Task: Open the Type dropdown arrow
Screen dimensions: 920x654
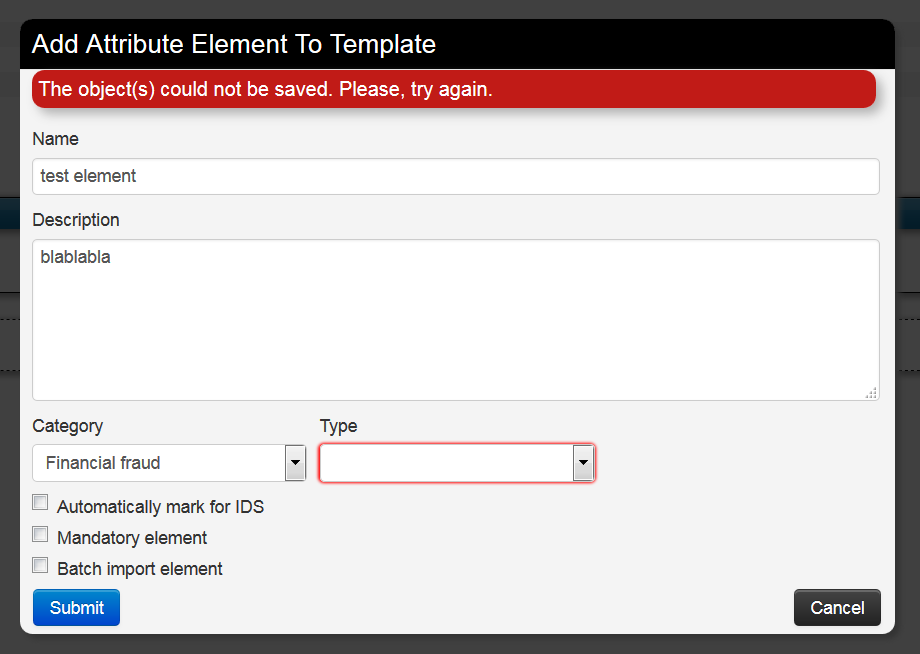Action: click(x=583, y=463)
